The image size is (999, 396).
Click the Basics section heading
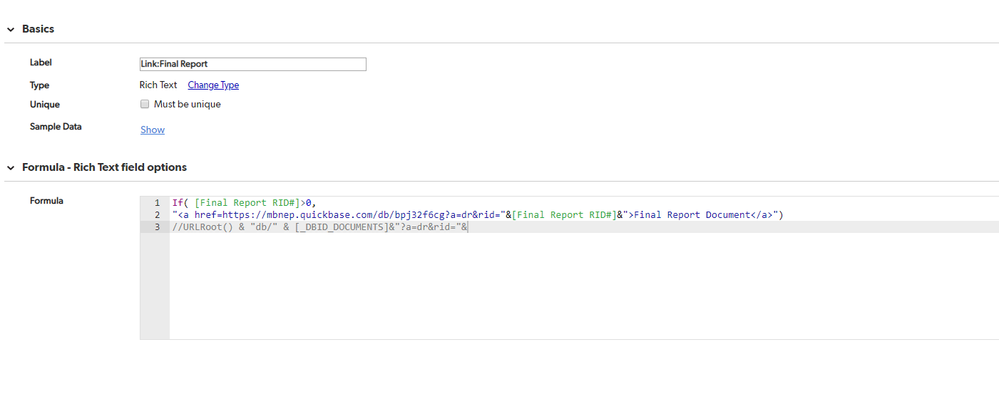pyautogui.click(x=38, y=29)
